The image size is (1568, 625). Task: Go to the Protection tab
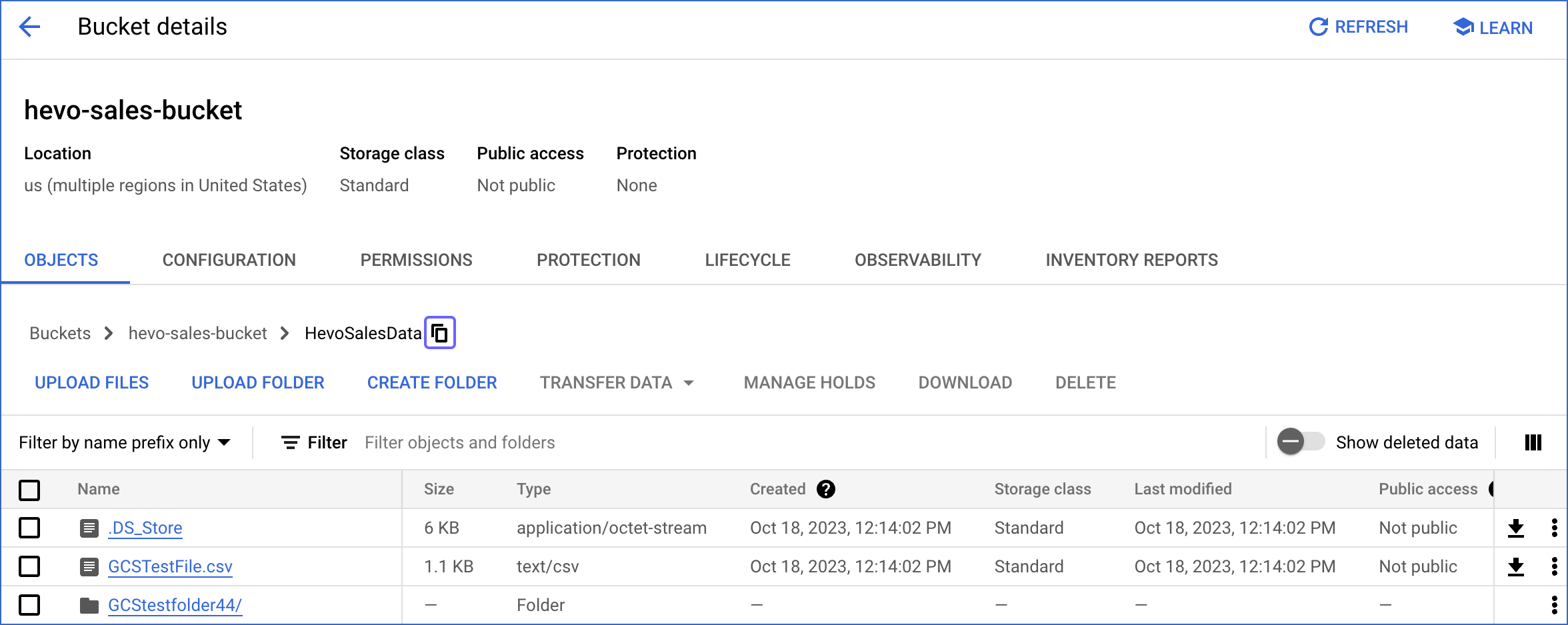pyautogui.click(x=589, y=260)
